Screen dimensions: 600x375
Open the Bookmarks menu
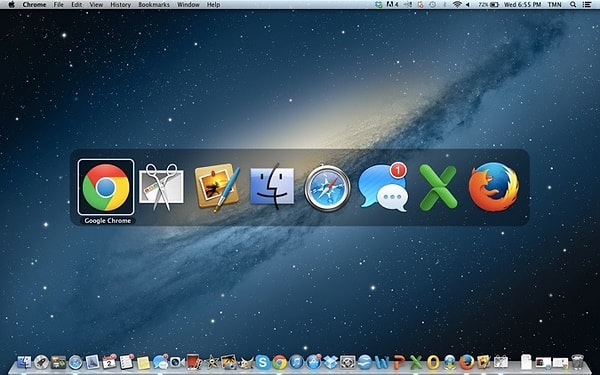153,5
